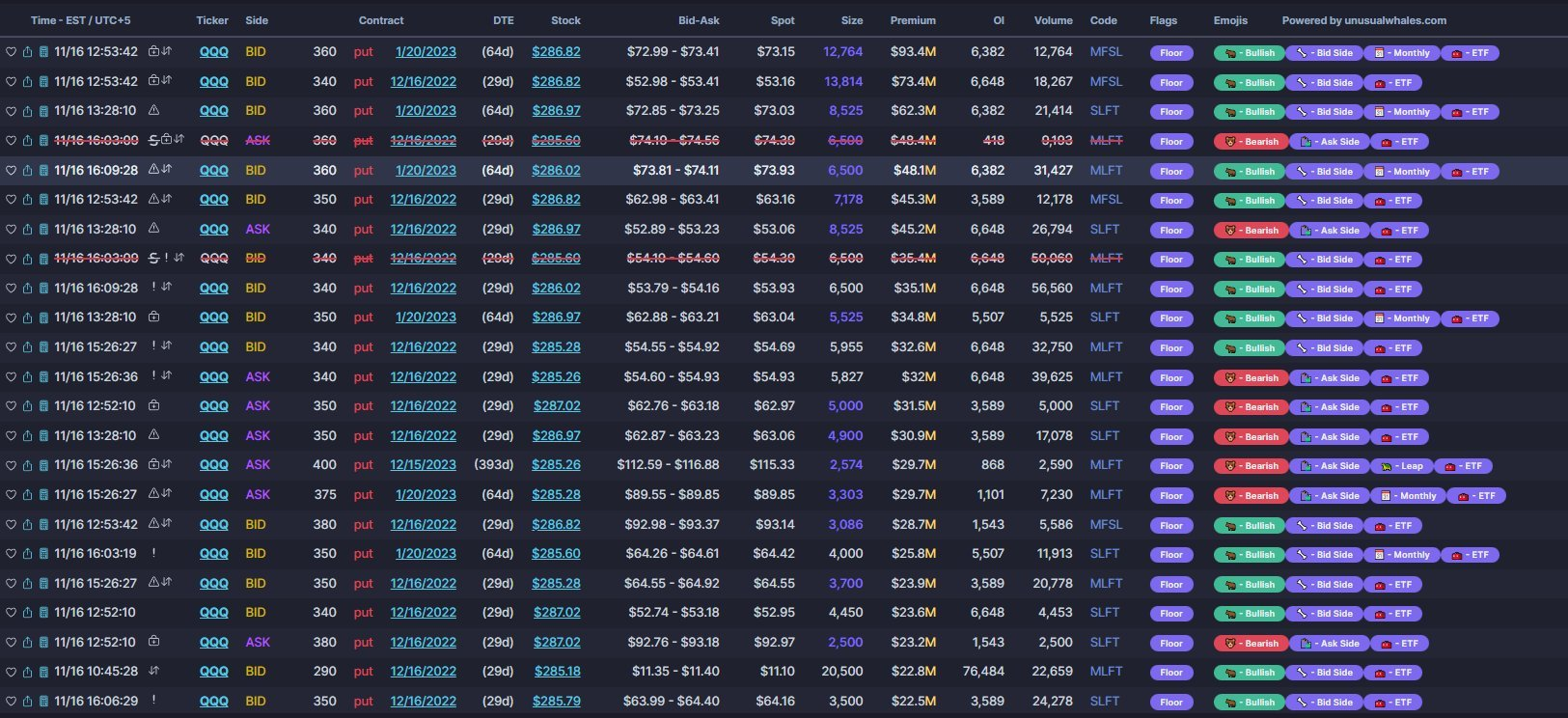Click the 76,484 open interest value
The image size is (1568, 718).
tap(983, 672)
